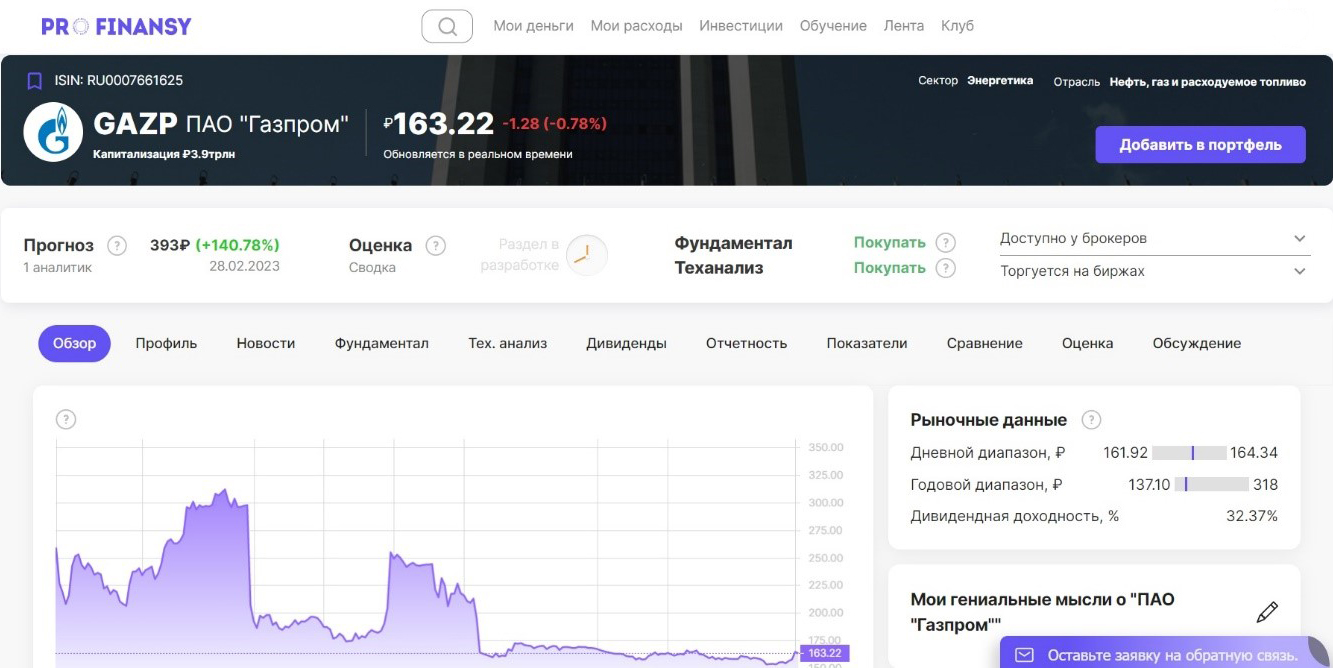Switch to the Оценка tab
This screenshot has width=1333, height=668.
coord(1087,343)
